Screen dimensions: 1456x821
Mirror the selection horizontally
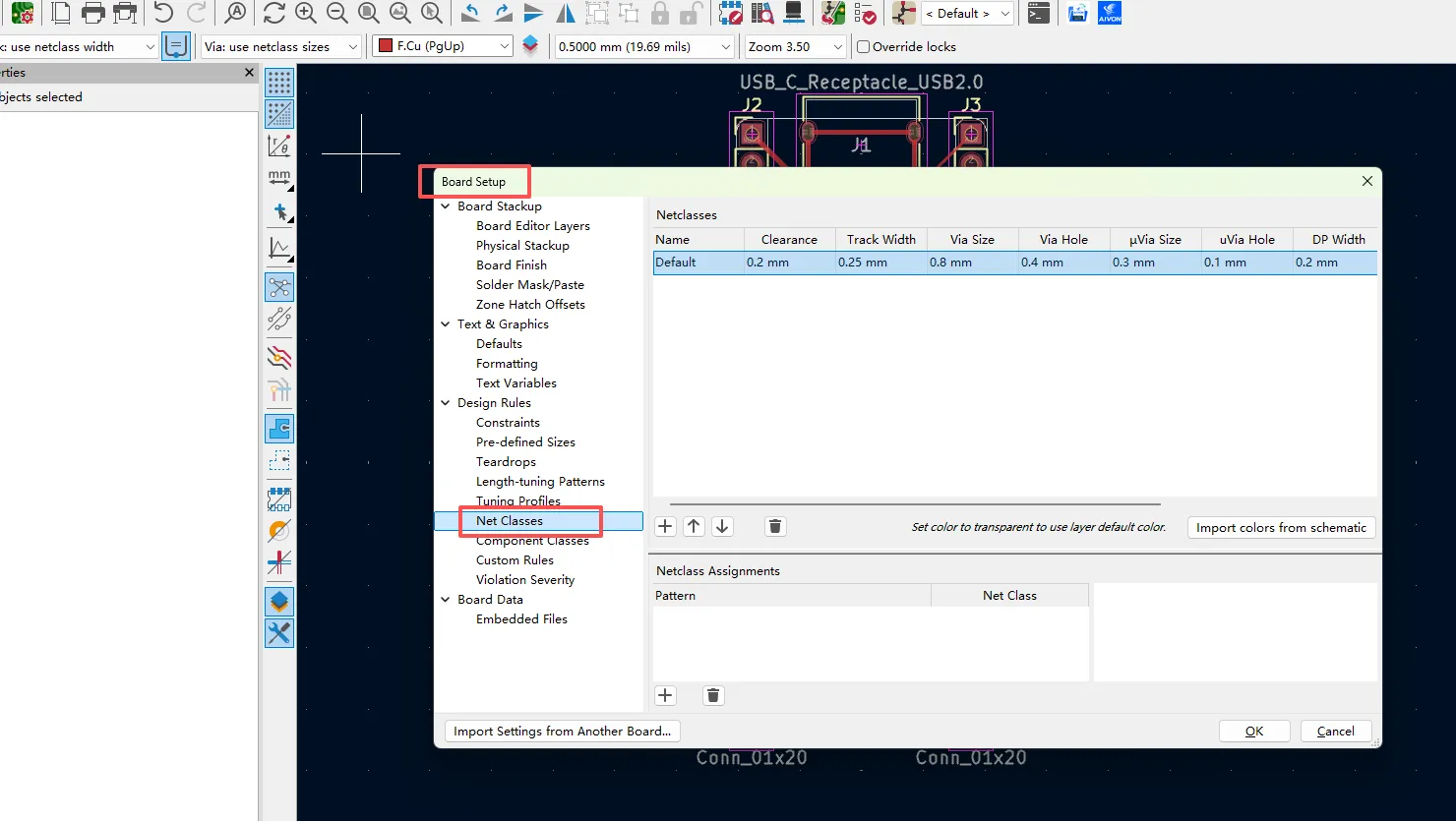pos(566,13)
